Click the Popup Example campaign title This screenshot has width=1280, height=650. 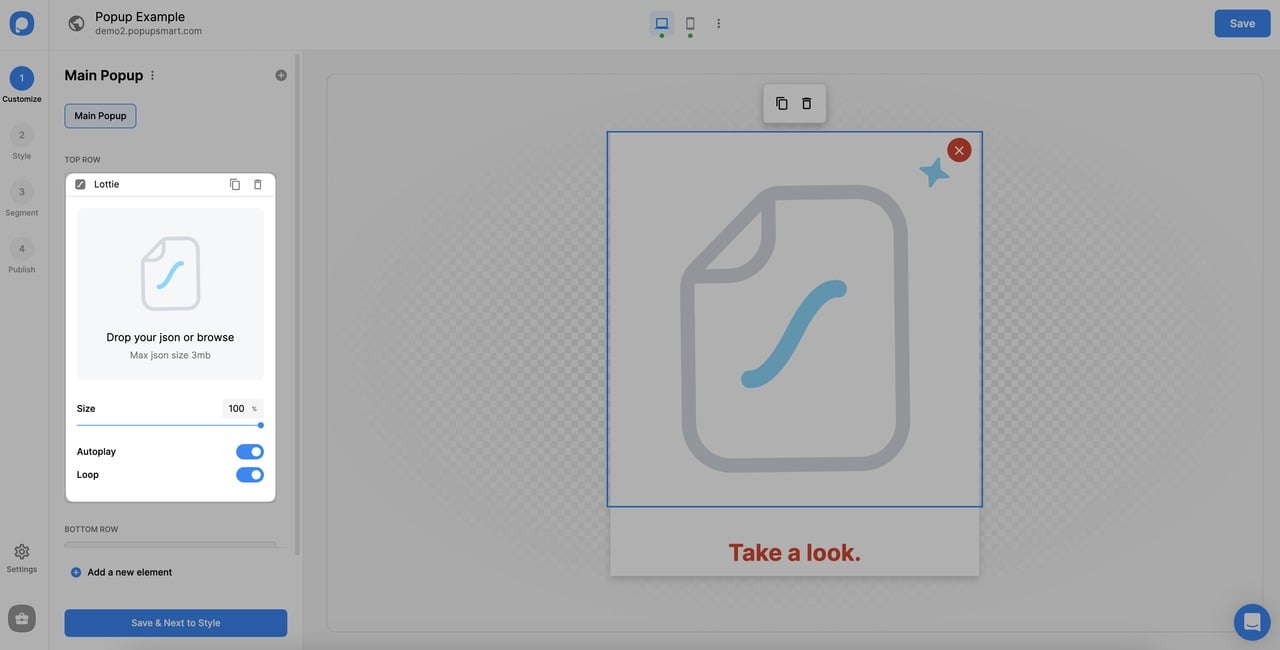[x=140, y=16]
